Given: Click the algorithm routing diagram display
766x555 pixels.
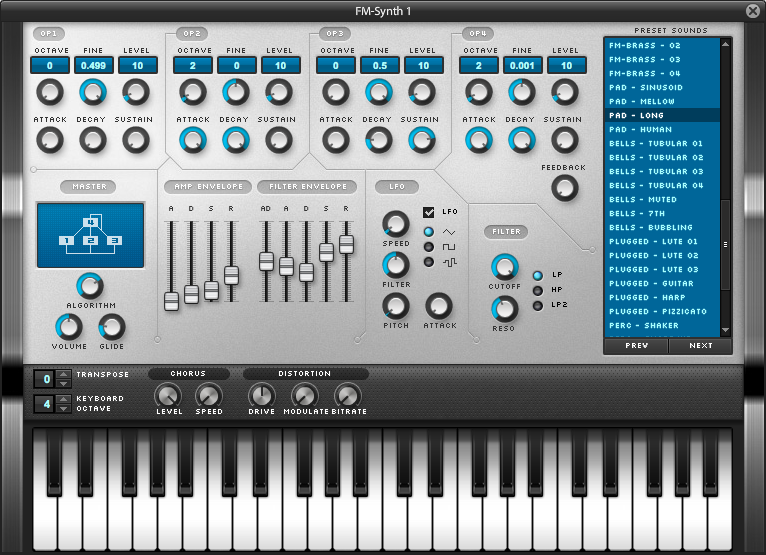Looking at the screenshot, I should coord(91,235).
